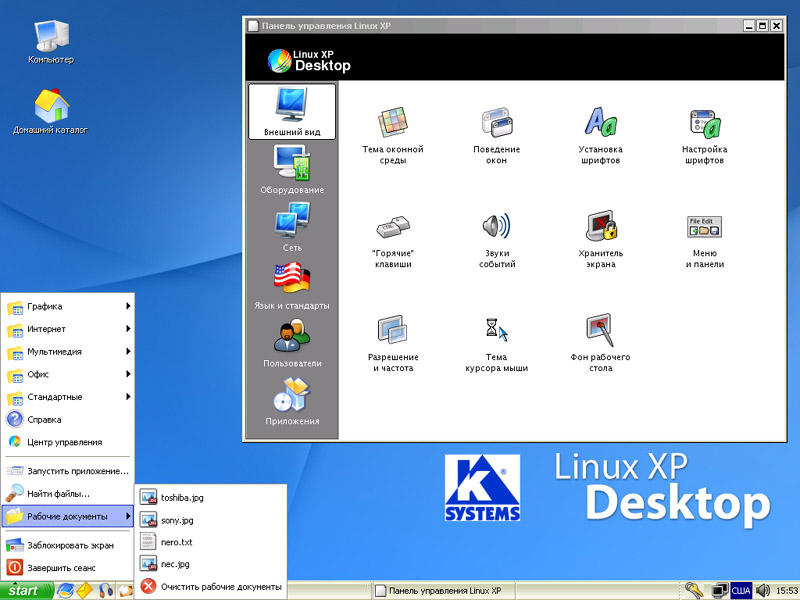The height and width of the screenshot is (600, 800).
Task: Select the Домашний каталог desktop icon
Action: (x=51, y=112)
